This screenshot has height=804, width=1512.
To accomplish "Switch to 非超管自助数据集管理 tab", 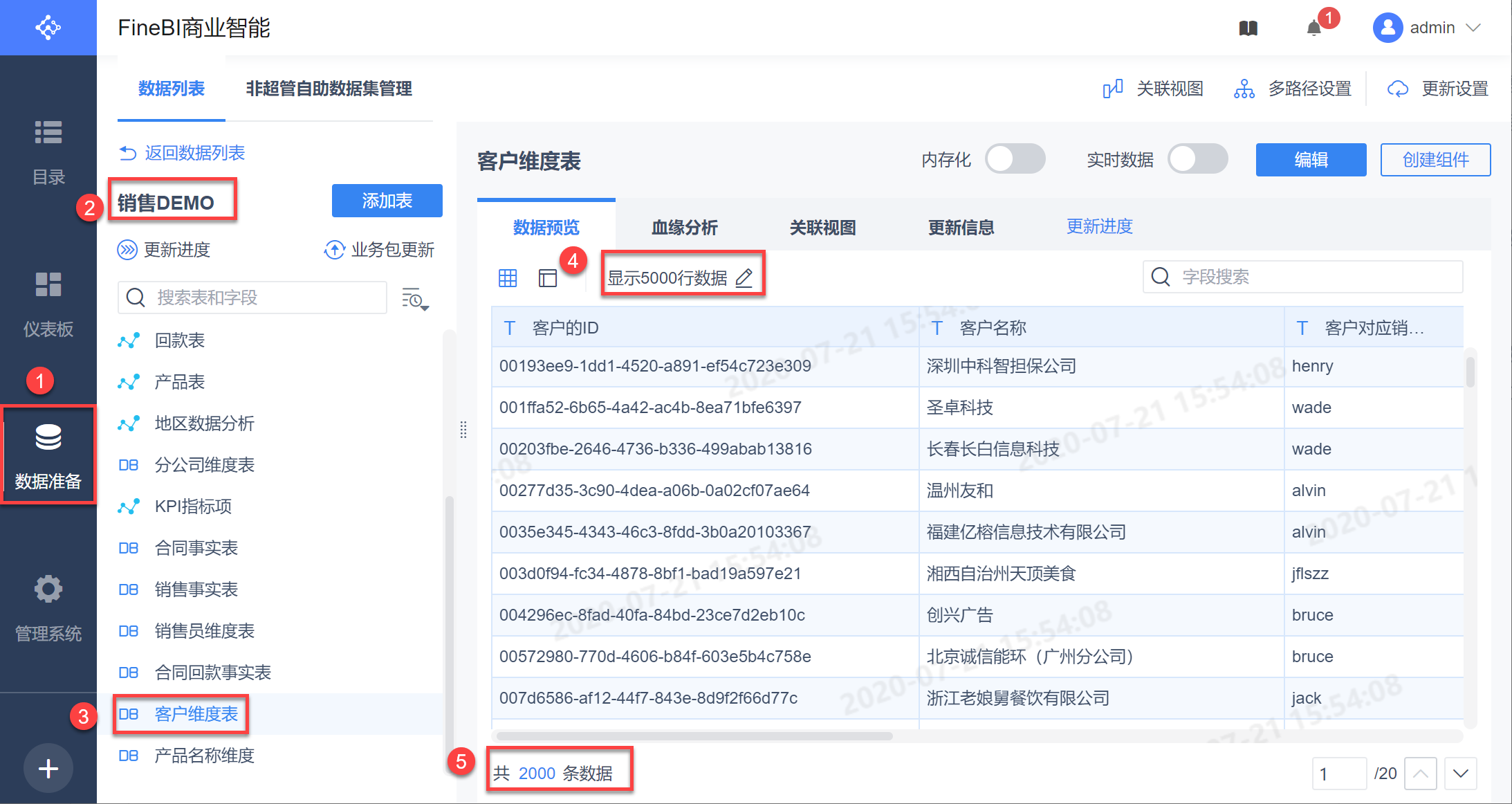I will coord(329,89).
